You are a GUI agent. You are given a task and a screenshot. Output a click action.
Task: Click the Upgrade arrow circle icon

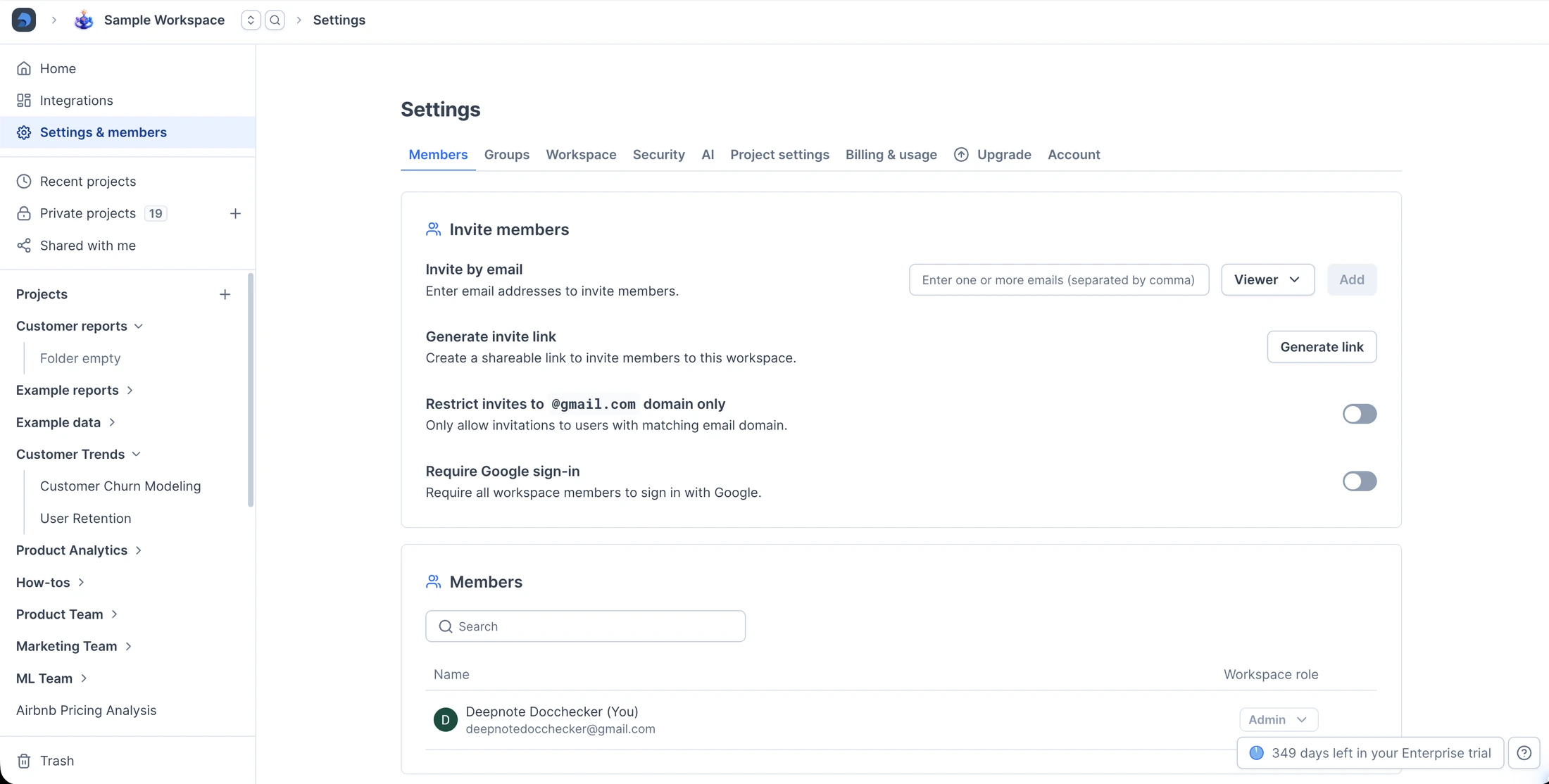961,154
